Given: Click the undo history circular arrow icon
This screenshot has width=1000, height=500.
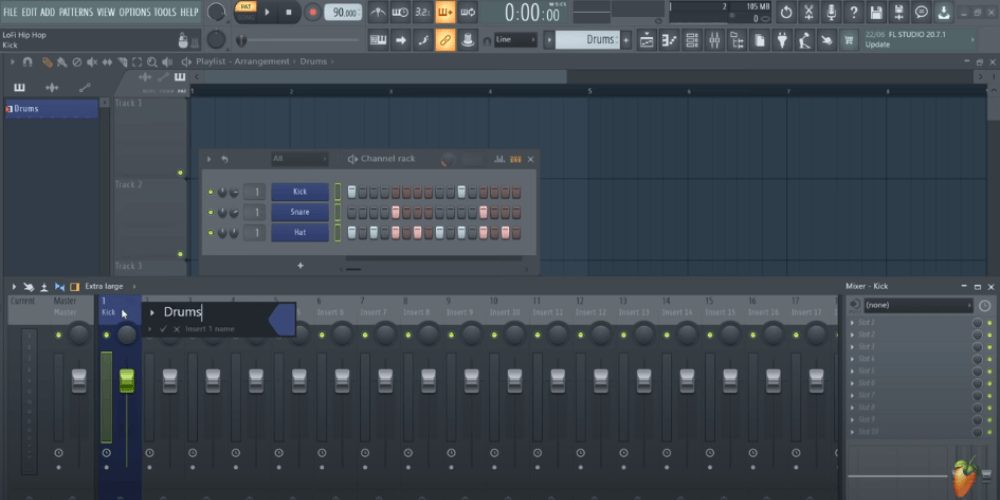Looking at the screenshot, I should pyautogui.click(x=786, y=11).
